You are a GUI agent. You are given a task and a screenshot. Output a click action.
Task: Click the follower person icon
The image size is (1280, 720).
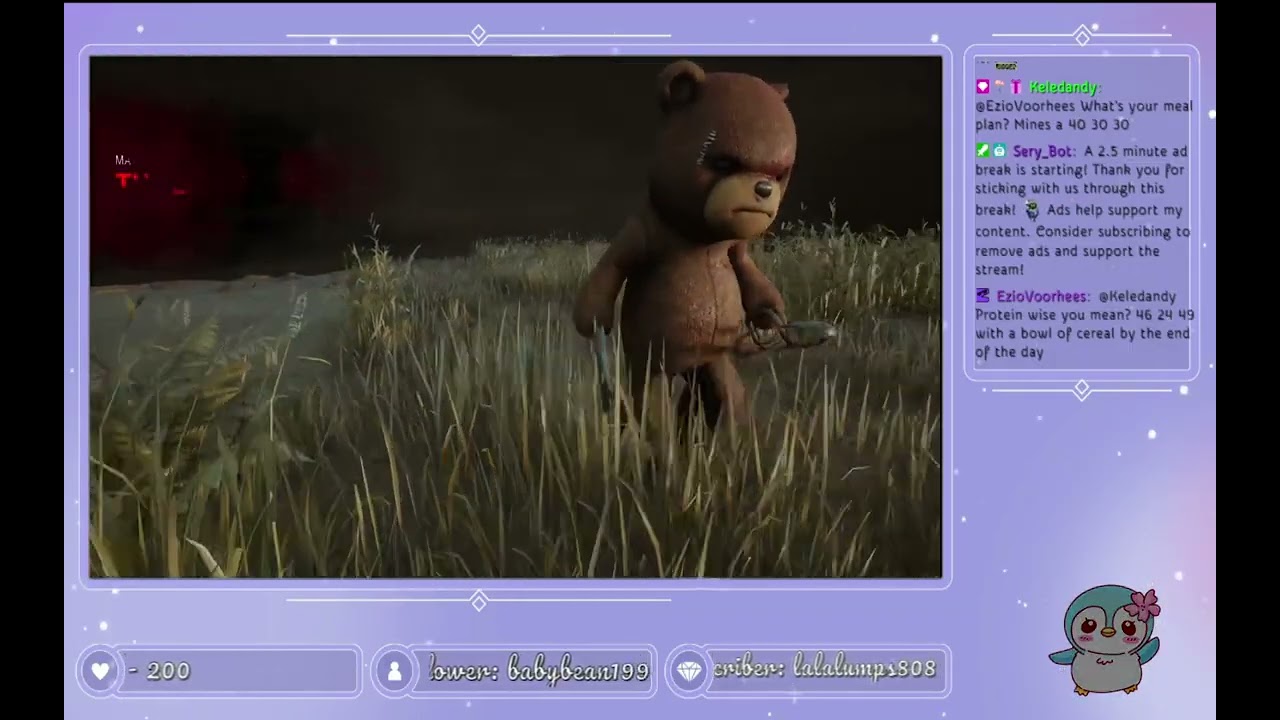[395, 671]
